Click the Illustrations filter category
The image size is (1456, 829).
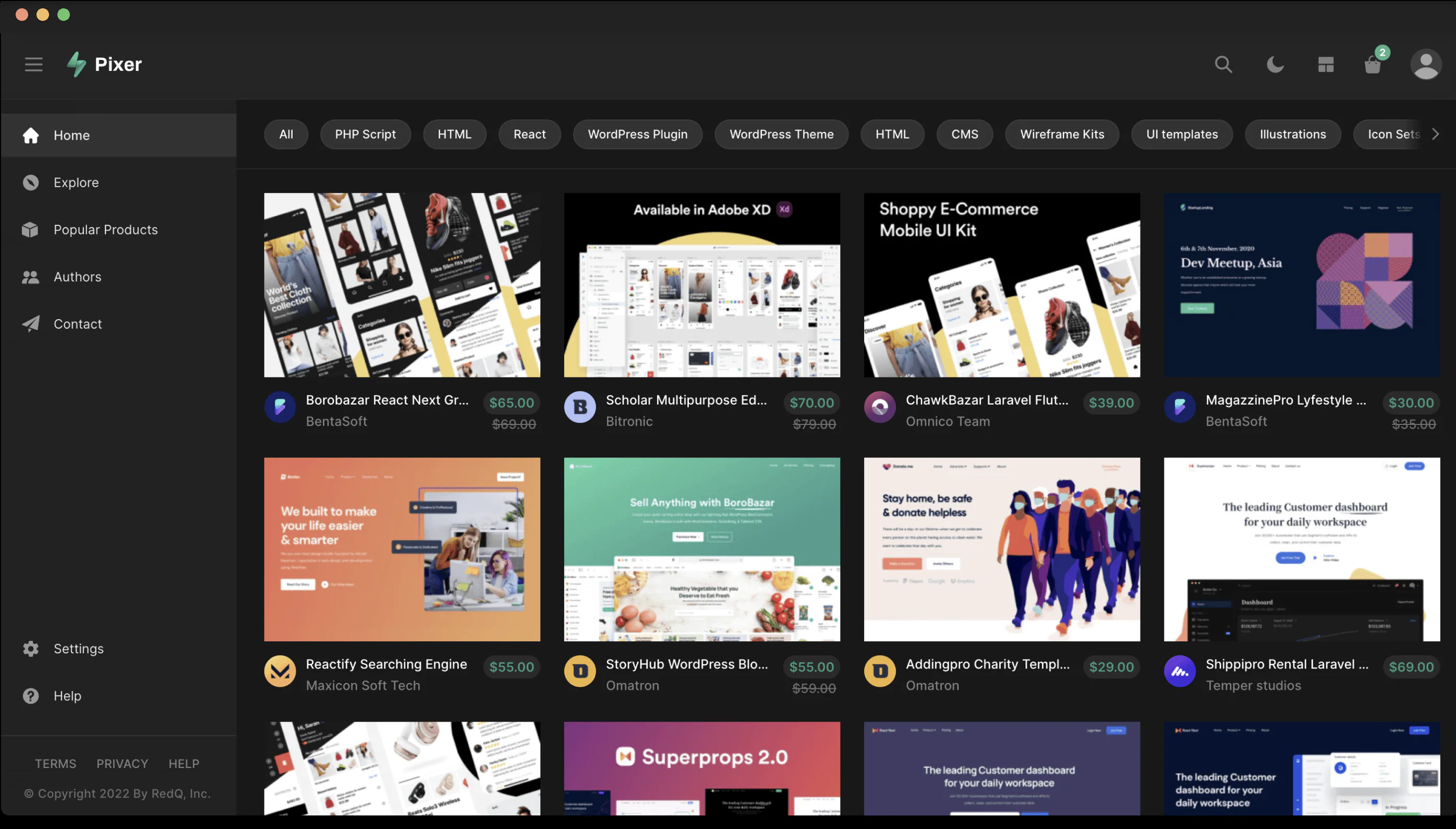(x=1293, y=134)
